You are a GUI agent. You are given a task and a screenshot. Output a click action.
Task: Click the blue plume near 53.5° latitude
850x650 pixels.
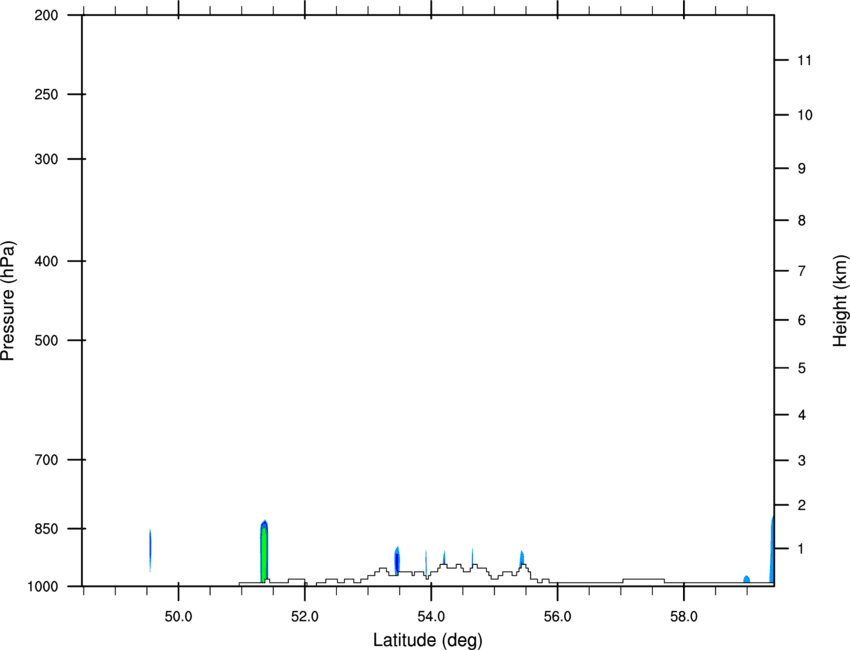(397, 561)
